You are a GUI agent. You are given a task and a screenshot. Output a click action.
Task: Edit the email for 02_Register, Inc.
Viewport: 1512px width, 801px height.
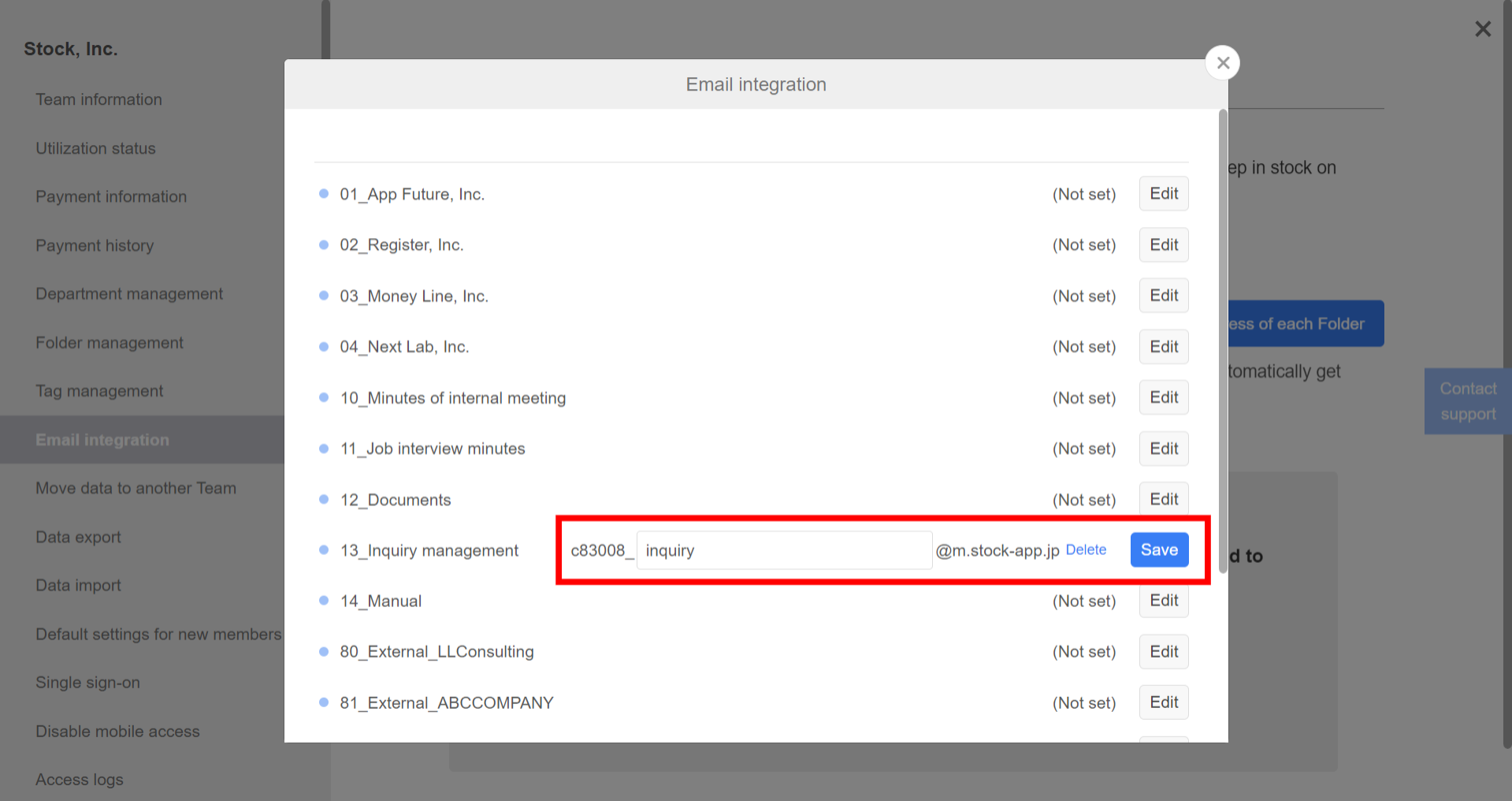[1163, 245]
